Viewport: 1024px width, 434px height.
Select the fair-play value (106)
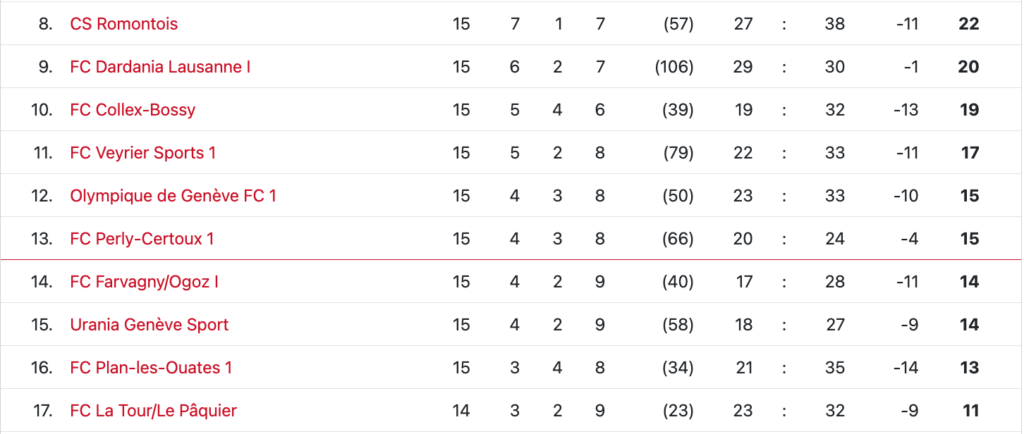[x=674, y=67]
